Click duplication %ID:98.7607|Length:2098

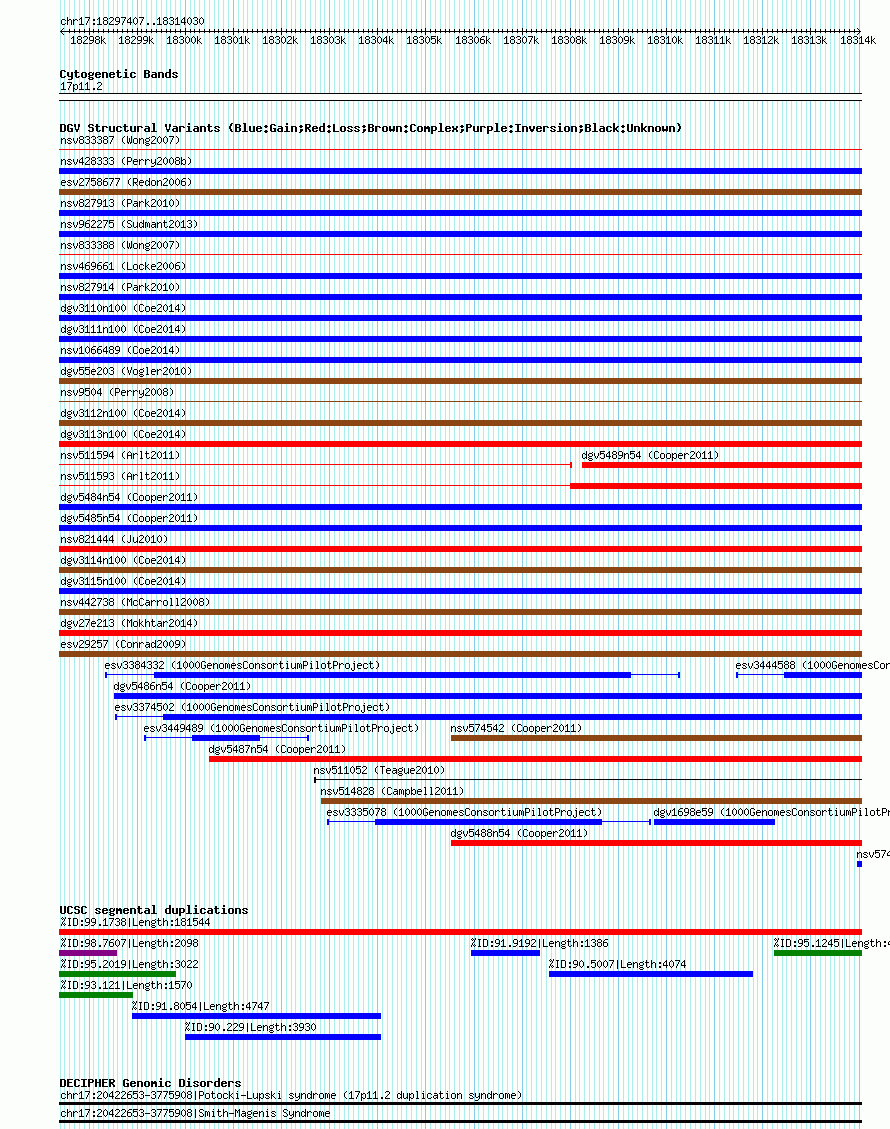pos(129,943)
